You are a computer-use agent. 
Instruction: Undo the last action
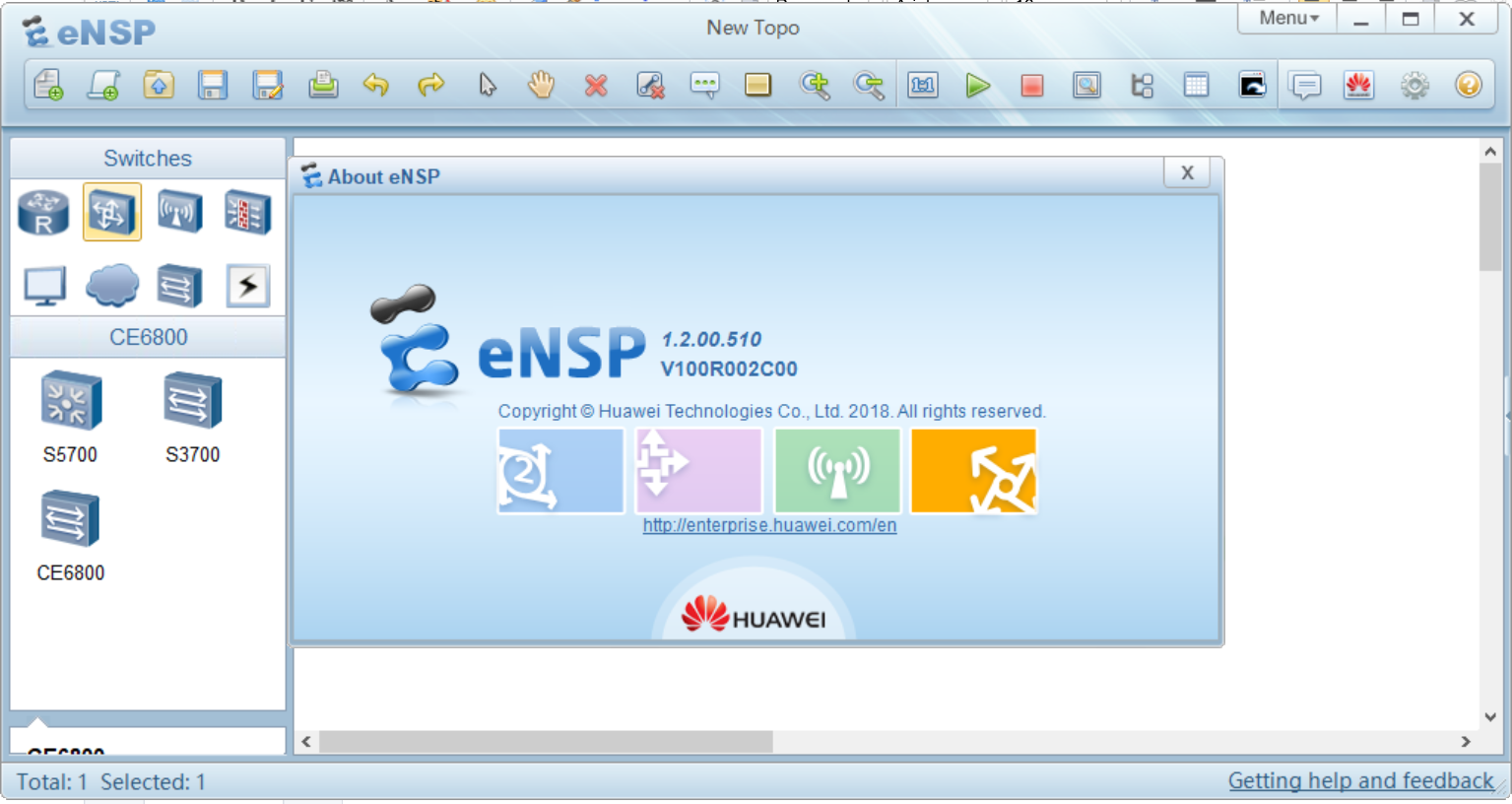pyautogui.click(x=376, y=86)
